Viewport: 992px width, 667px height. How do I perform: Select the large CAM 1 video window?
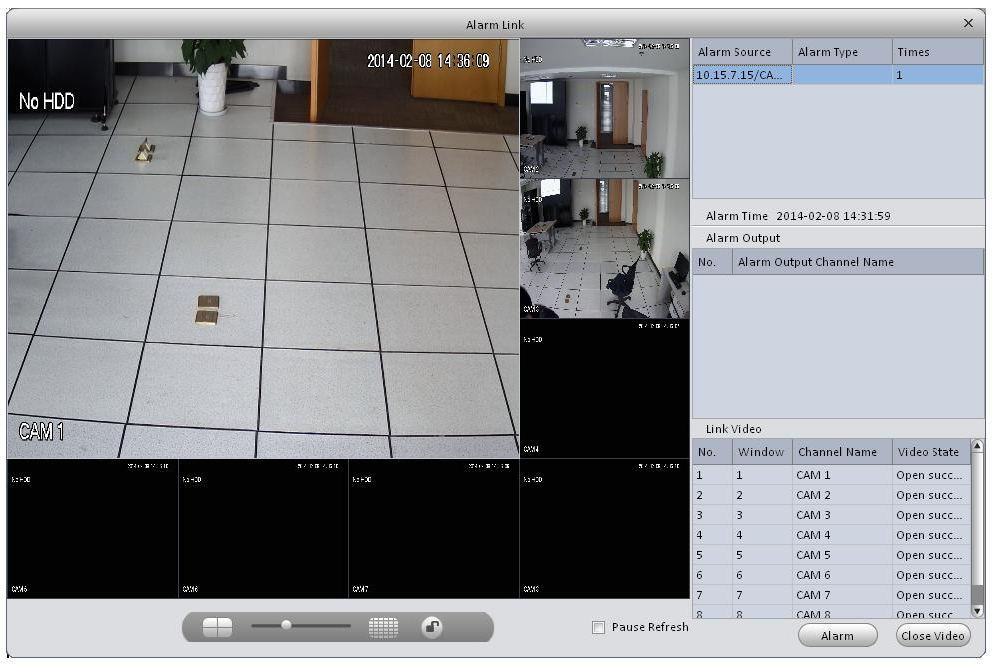tap(263, 248)
